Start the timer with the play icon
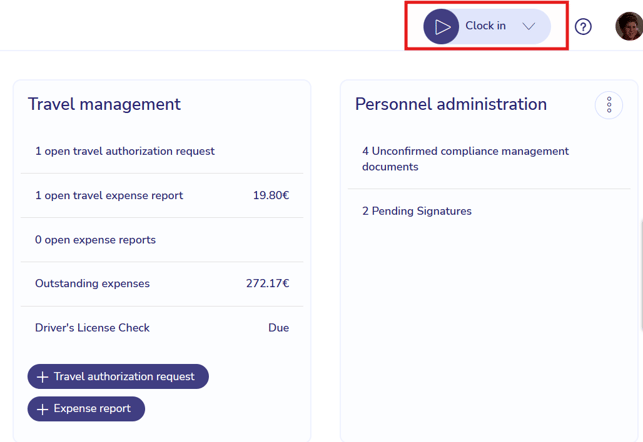Image resolution: width=643 pixels, height=442 pixels. click(x=441, y=27)
